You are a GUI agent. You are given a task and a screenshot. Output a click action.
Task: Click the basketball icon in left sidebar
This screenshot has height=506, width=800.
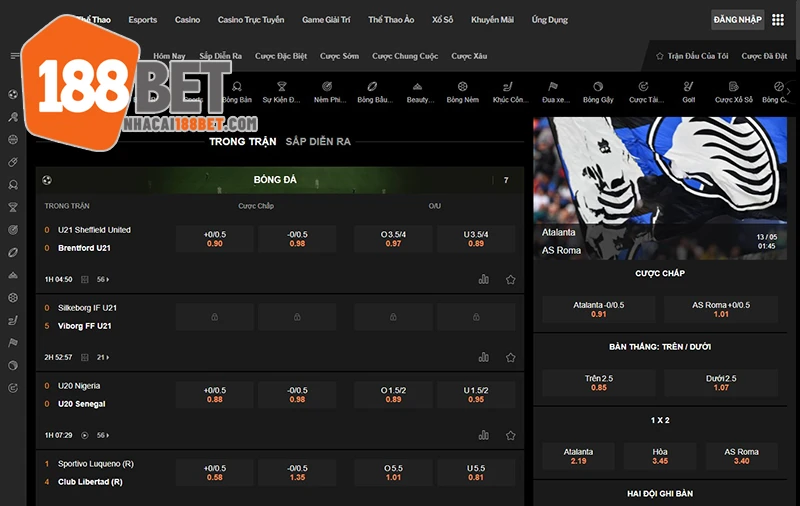coord(13,139)
